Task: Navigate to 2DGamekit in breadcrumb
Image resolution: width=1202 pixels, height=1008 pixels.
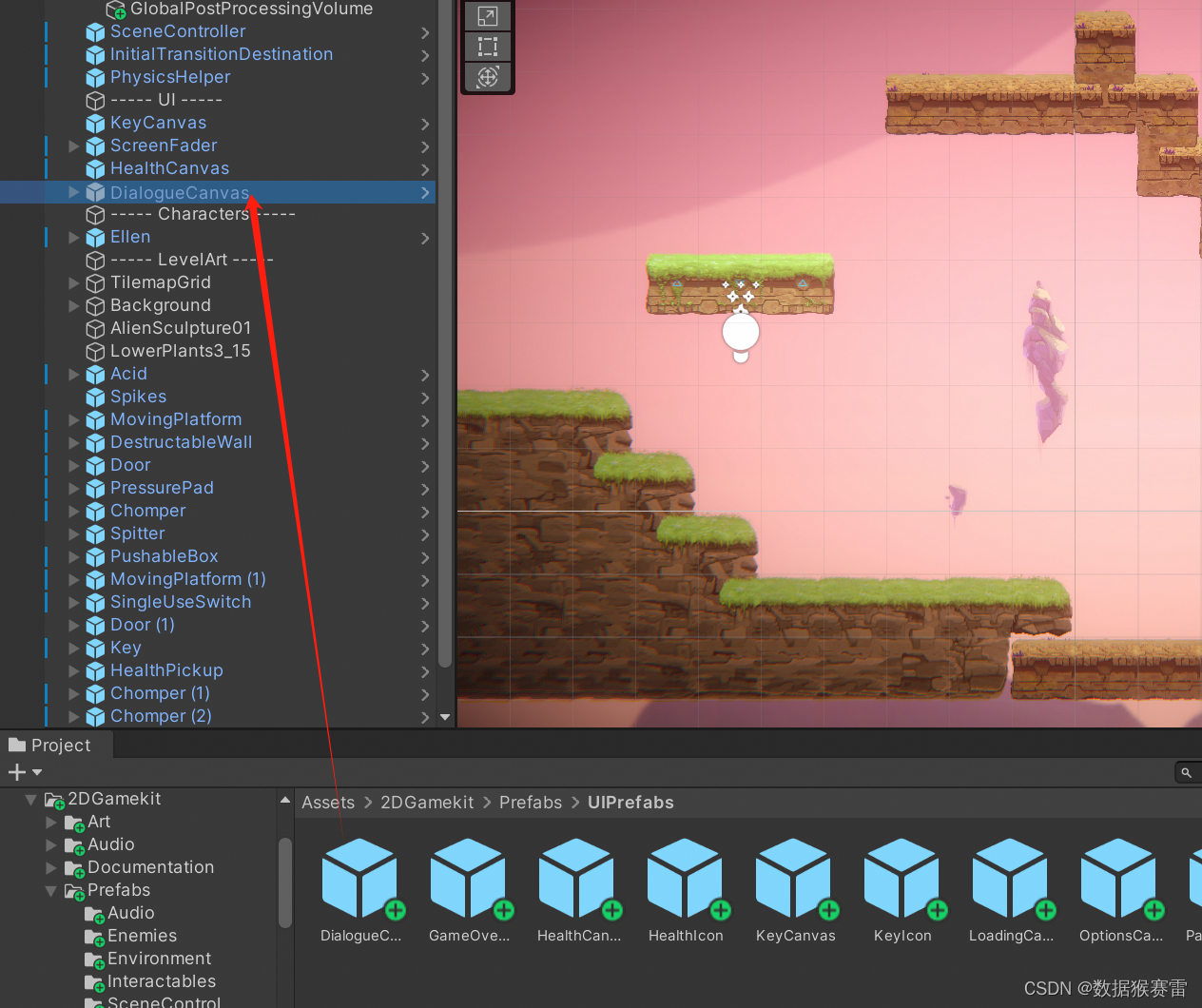Action: pos(427,803)
